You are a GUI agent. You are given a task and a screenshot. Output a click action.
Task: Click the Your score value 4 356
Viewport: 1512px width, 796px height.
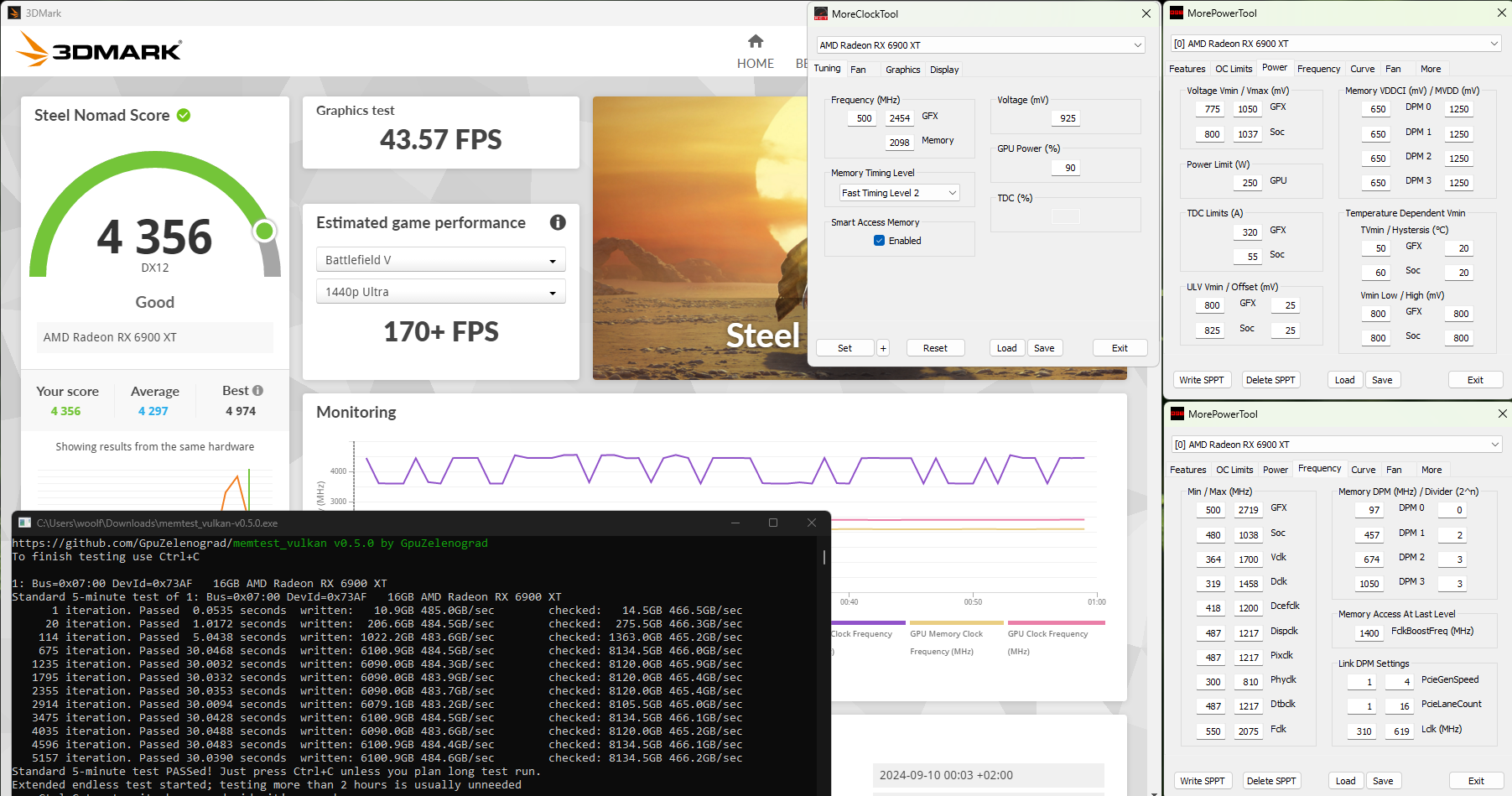65,411
